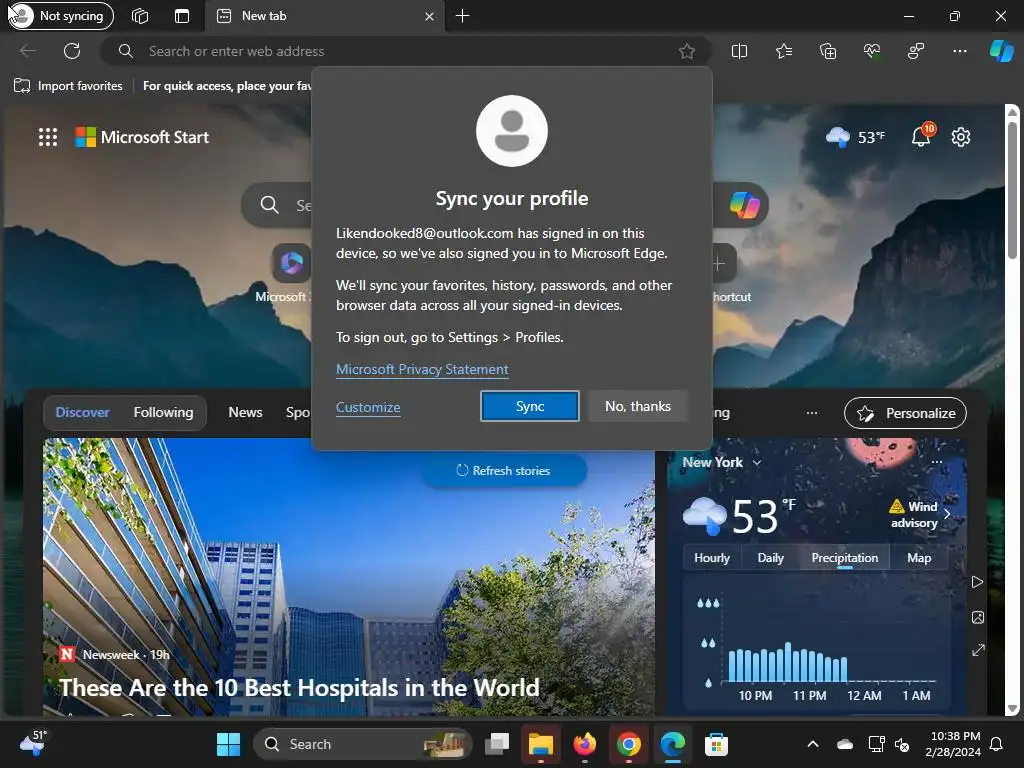Open Google Chrome from taskbar
The height and width of the screenshot is (768, 1024).
point(628,744)
